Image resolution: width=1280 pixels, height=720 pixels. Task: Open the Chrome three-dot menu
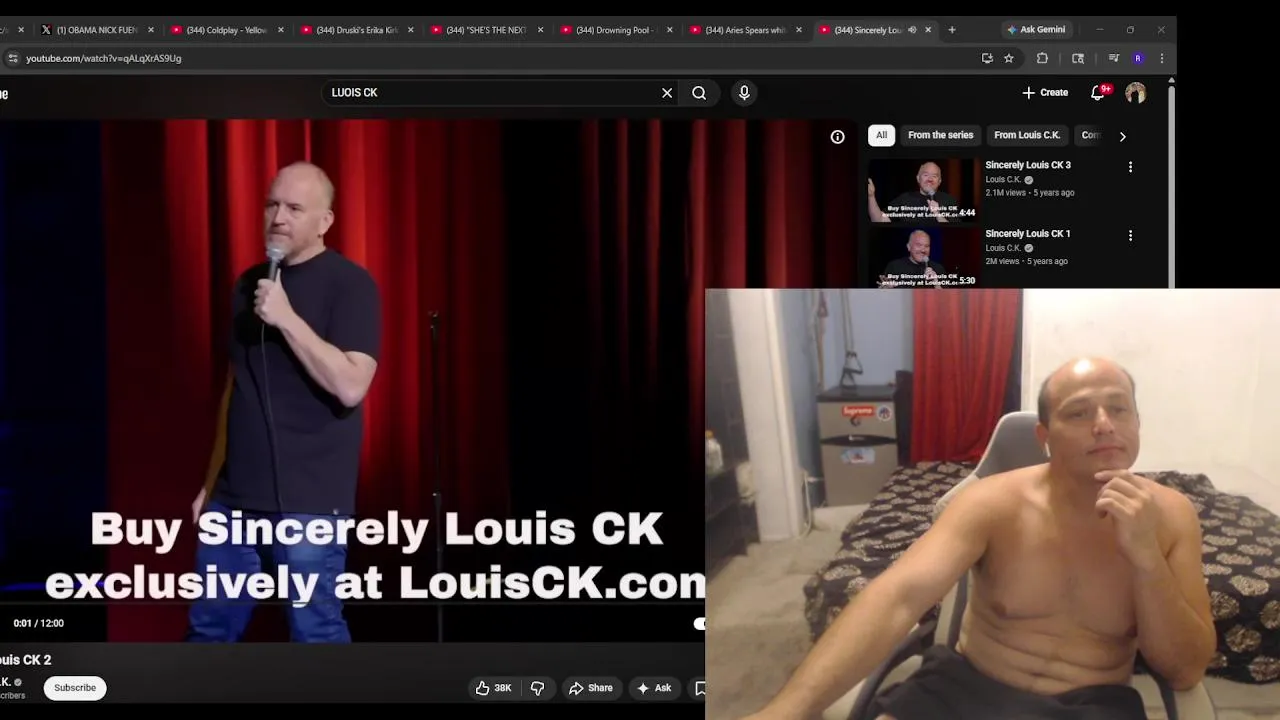pyautogui.click(x=1162, y=58)
